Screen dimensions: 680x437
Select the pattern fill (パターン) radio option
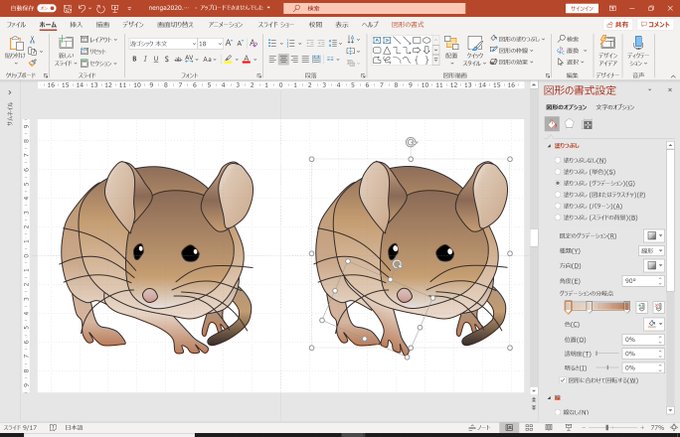tap(557, 206)
